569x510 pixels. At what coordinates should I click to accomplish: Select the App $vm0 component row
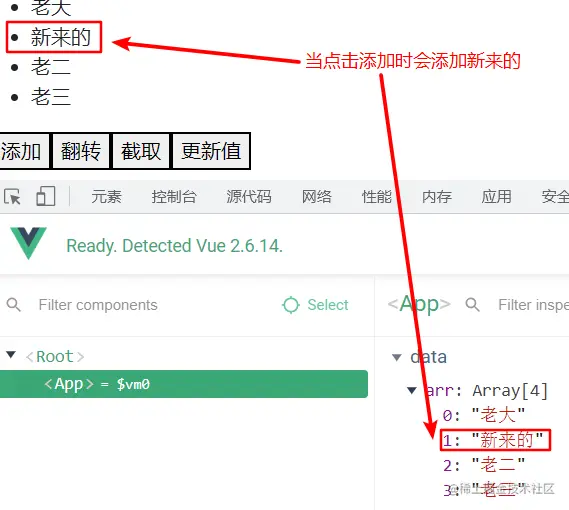point(184,384)
